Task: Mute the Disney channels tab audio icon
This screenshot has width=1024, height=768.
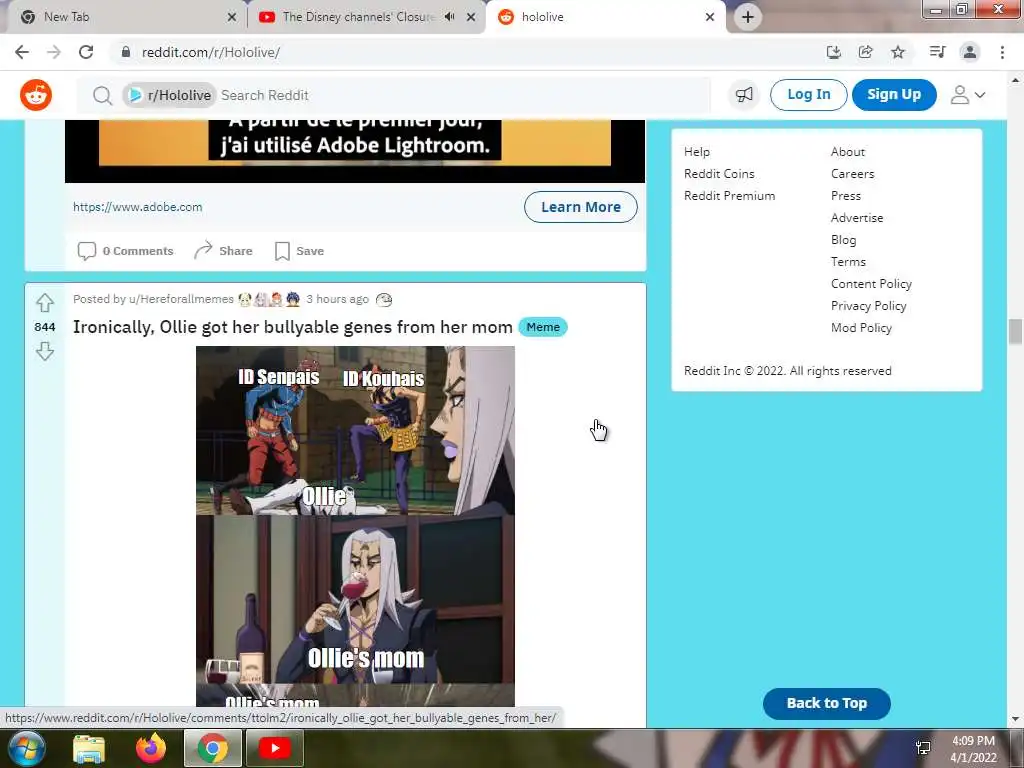Action: (449, 17)
